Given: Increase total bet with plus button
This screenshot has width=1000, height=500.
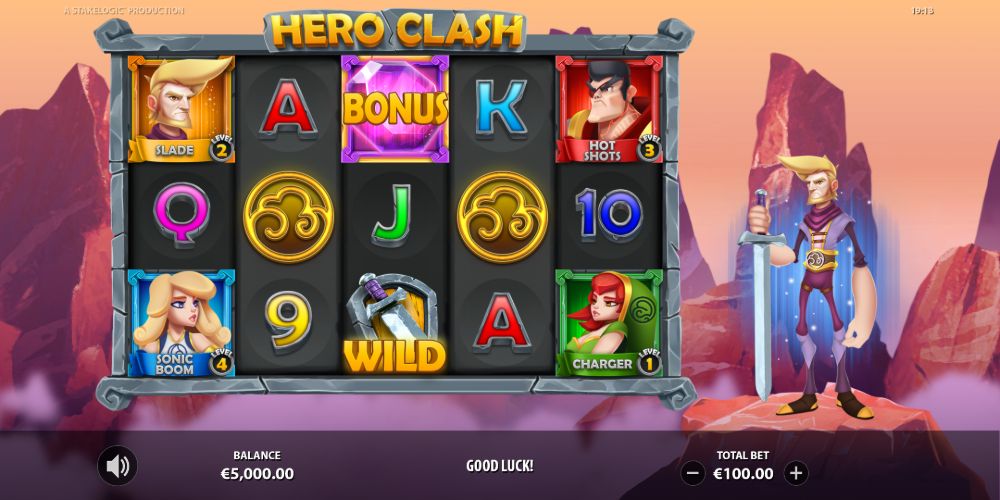Looking at the screenshot, I should pyautogui.click(x=795, y=473).
